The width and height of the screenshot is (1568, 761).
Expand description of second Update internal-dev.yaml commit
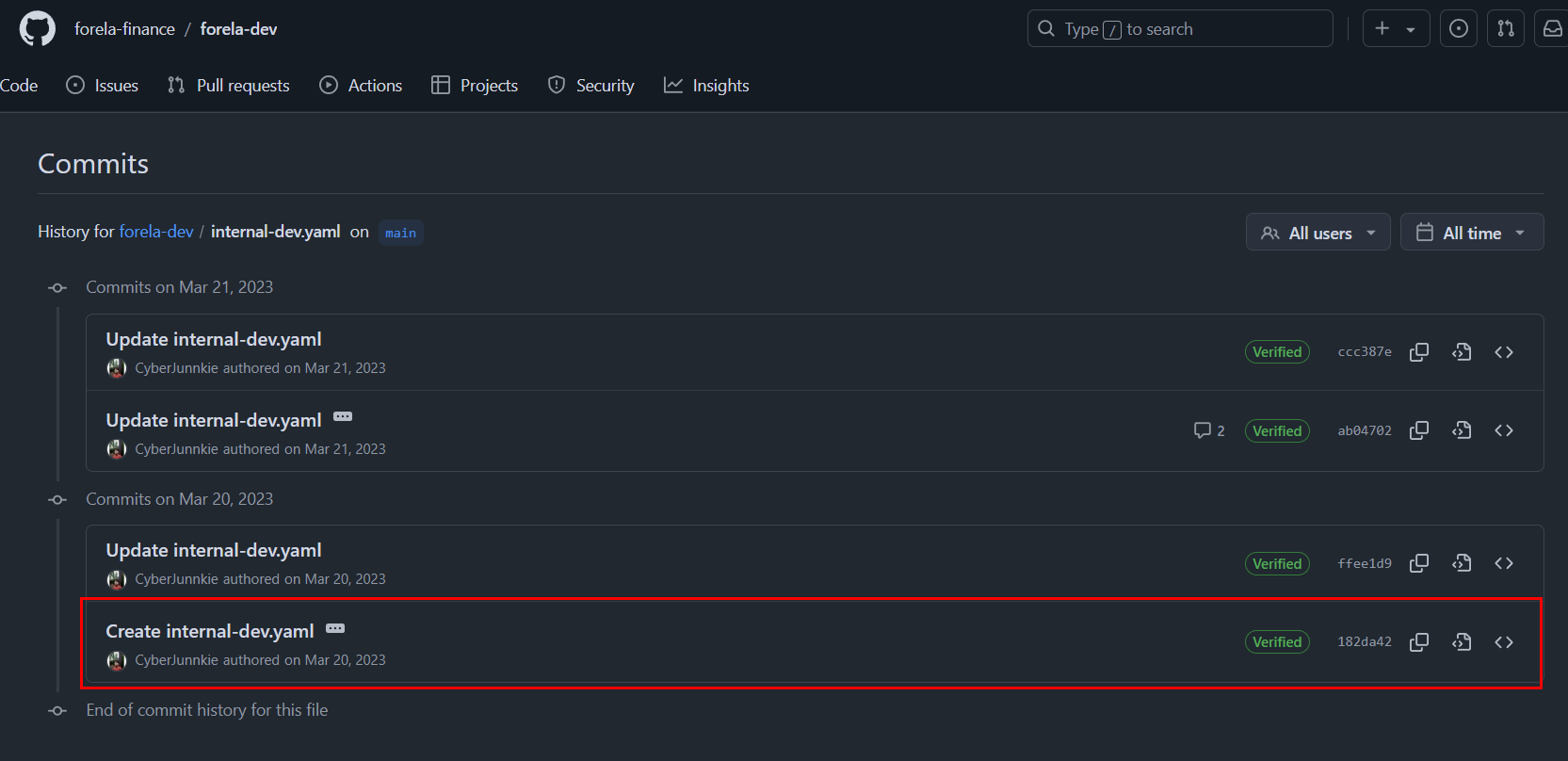tap(343, 416)
